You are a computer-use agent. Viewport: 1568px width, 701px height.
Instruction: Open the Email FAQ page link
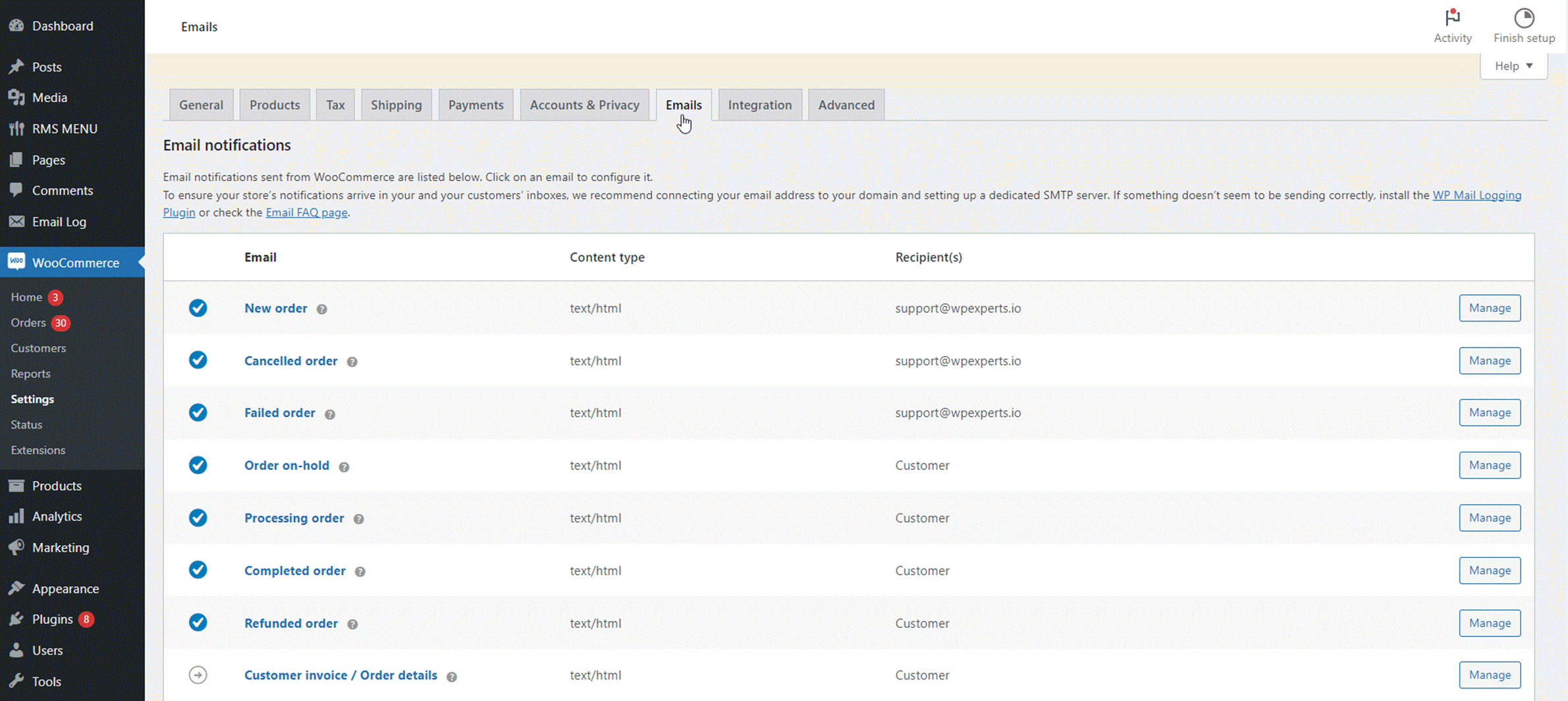306,212
